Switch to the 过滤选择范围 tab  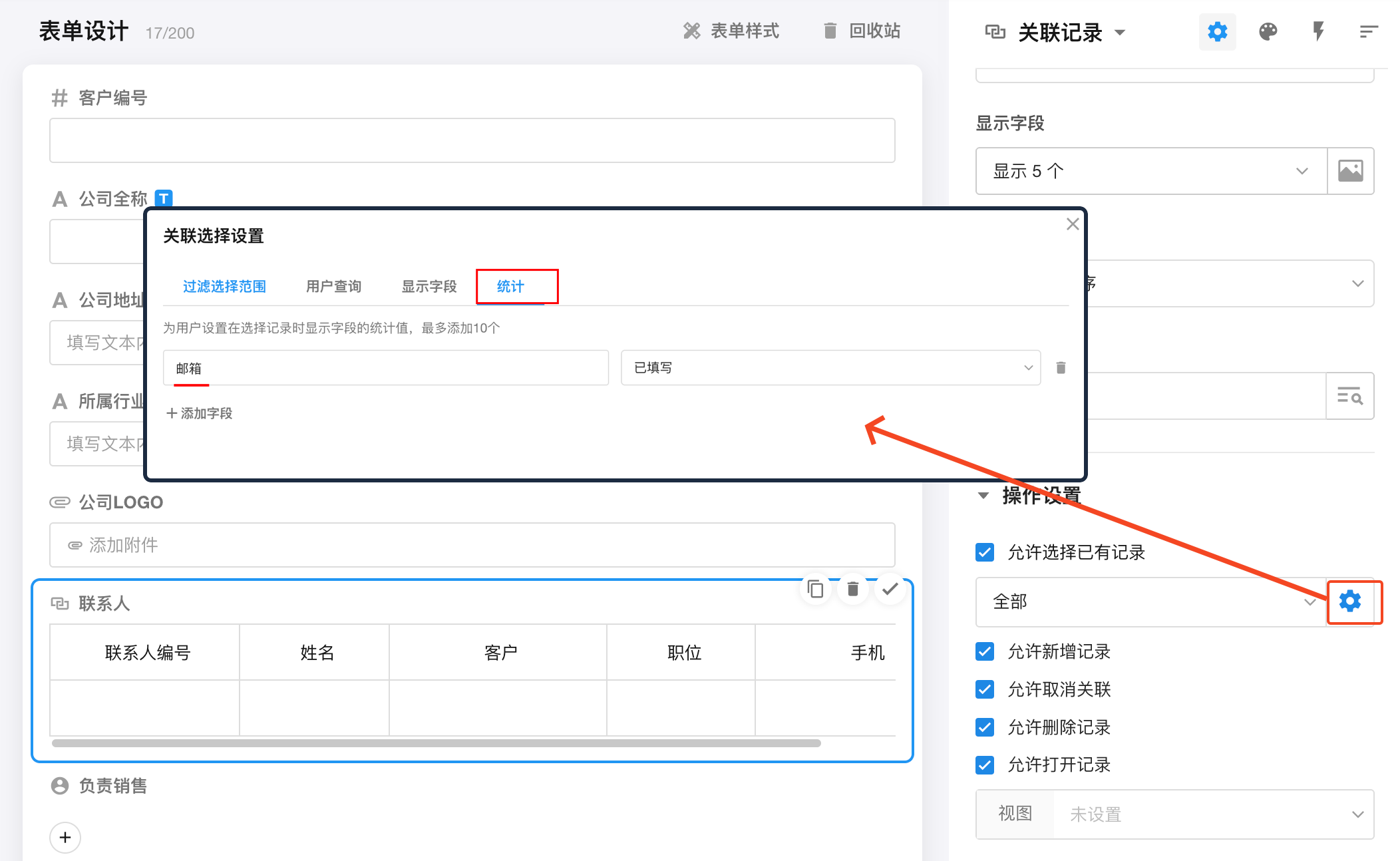tap(224, 287)
